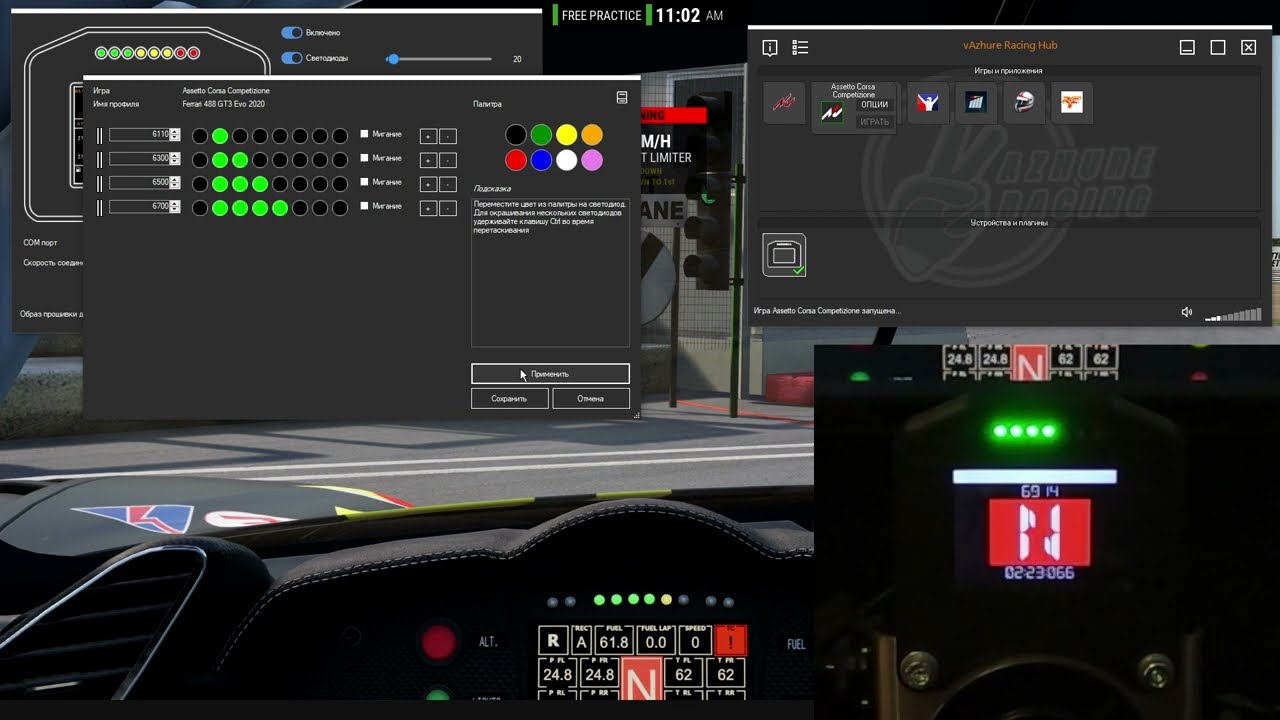The width and height of the screenshot is (1280, 720).
Task: Pick the orange color in the palette
Action: (x=593, y=134)
